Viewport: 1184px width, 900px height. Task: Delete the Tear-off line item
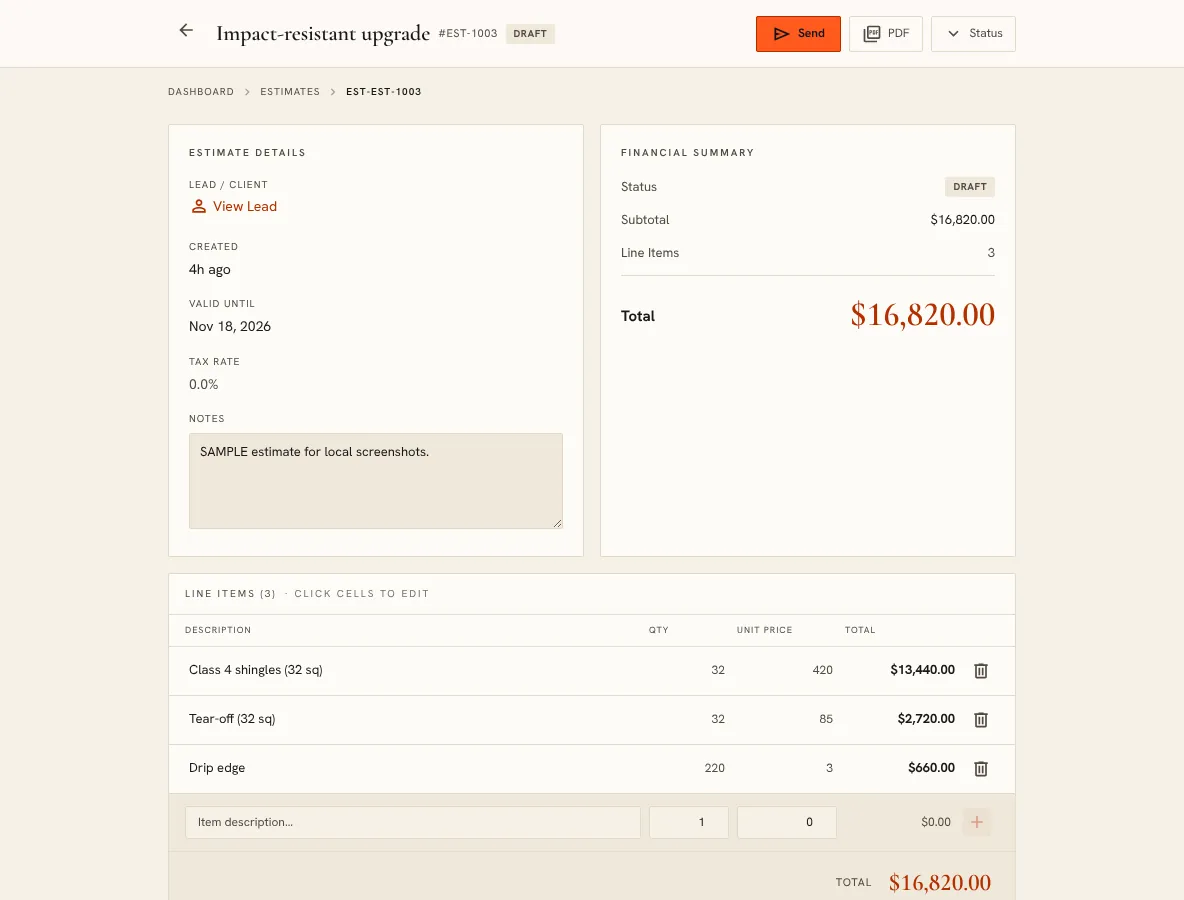pyautogui.click(x=980, y=720)
